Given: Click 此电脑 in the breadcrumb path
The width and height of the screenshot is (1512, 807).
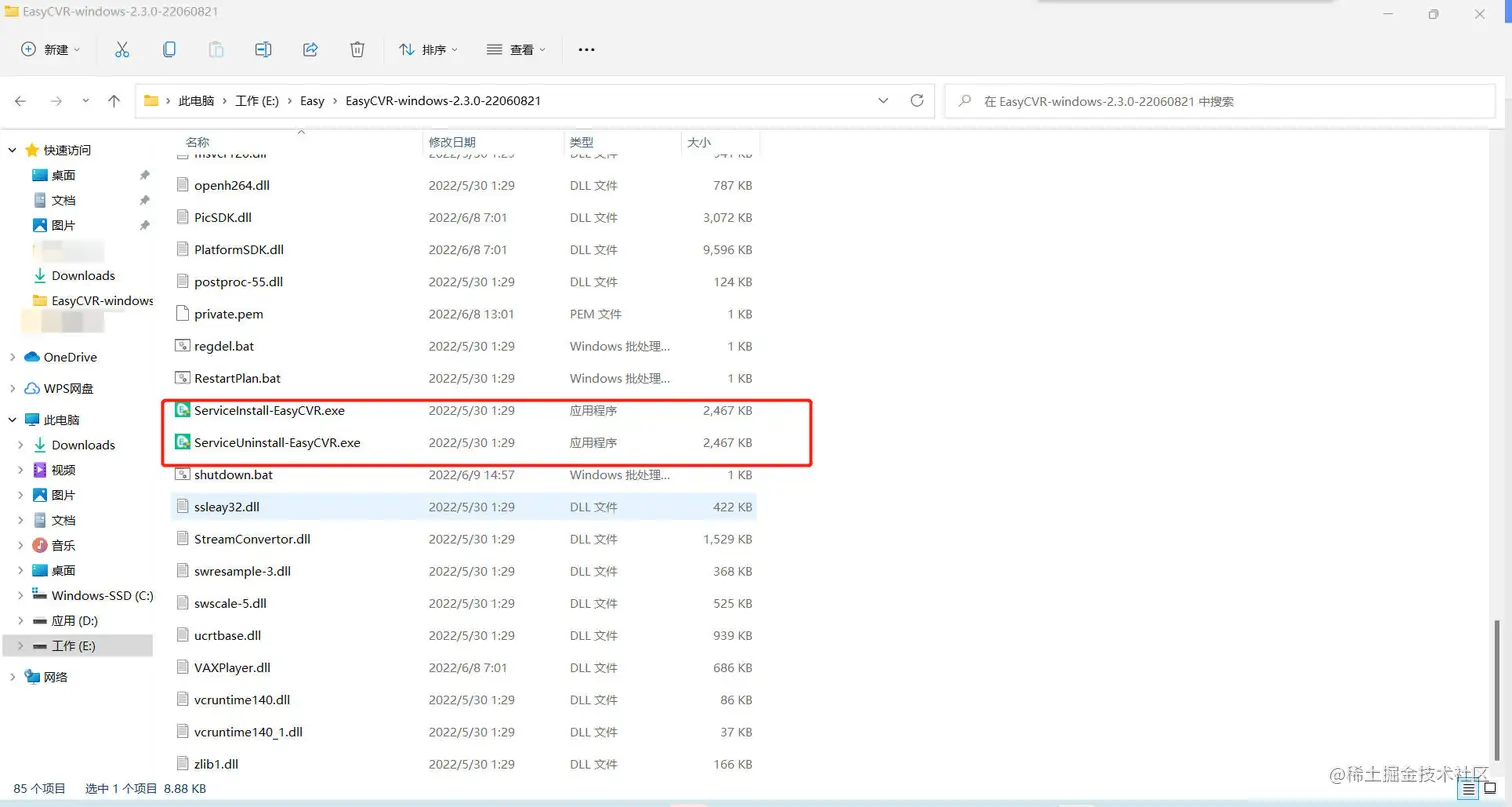Looking at the screenshot, I should [196, 101].
